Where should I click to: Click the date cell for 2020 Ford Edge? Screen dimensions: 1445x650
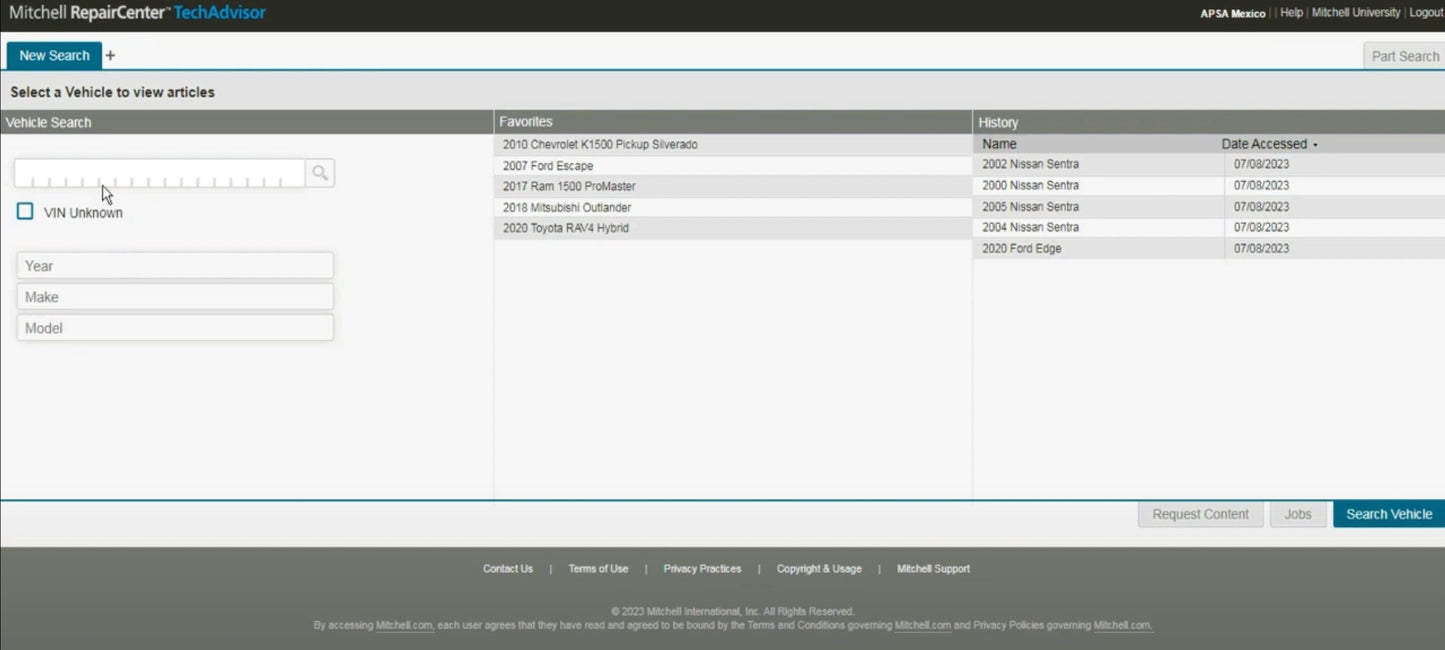point(1262,248)
